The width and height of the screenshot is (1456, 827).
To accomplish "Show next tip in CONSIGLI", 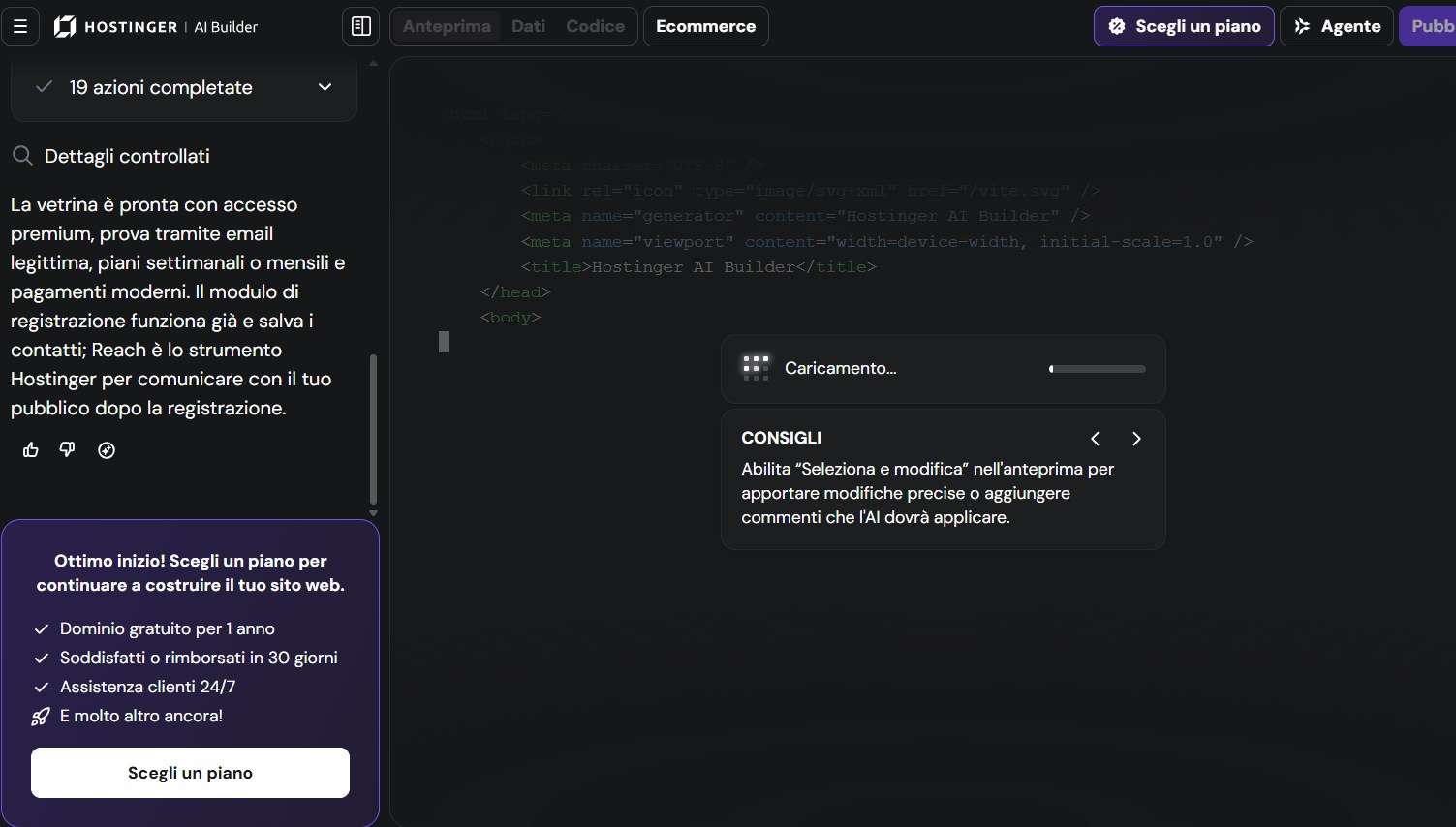I will 1136,439.
